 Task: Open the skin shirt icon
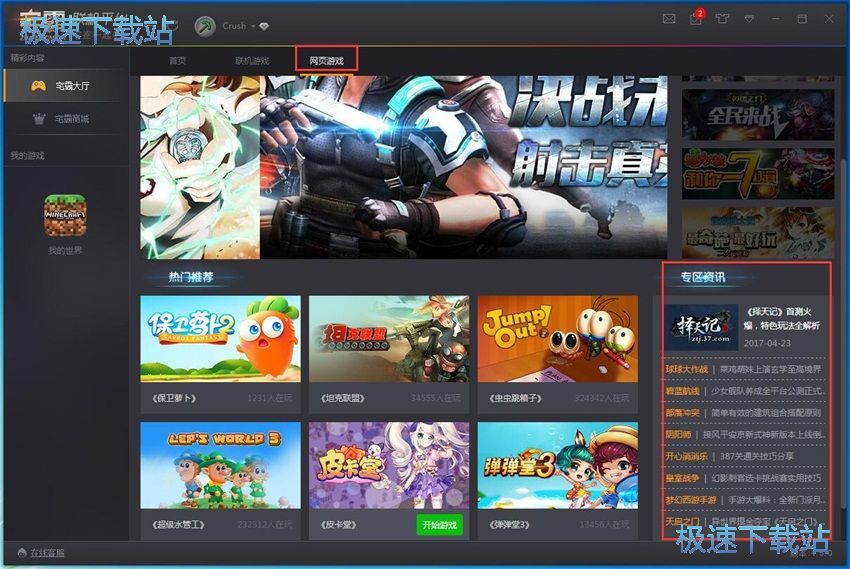722,19
